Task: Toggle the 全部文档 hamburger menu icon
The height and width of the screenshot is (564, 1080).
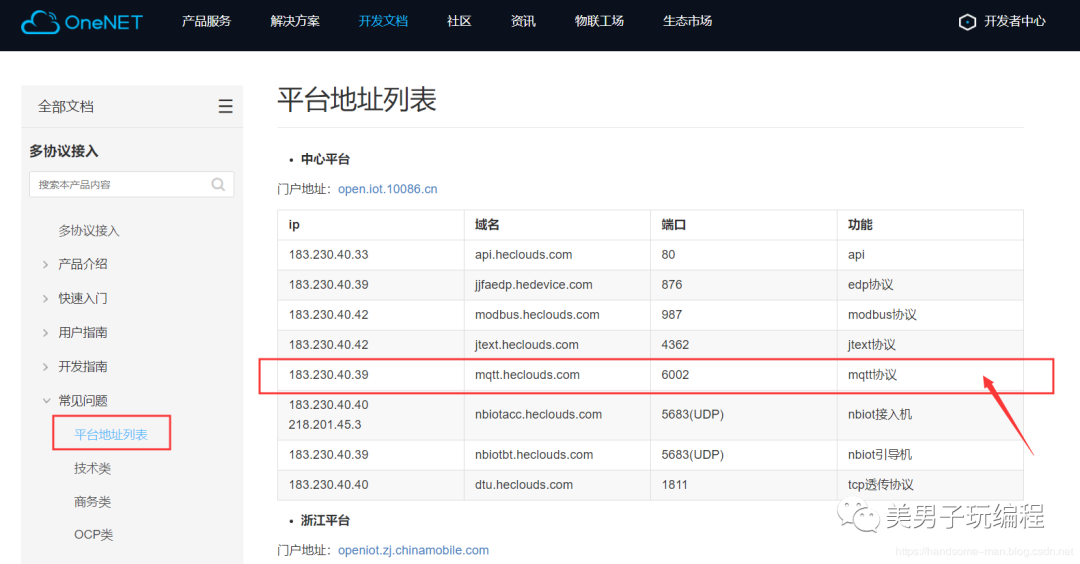Action: tap(225, 106)
